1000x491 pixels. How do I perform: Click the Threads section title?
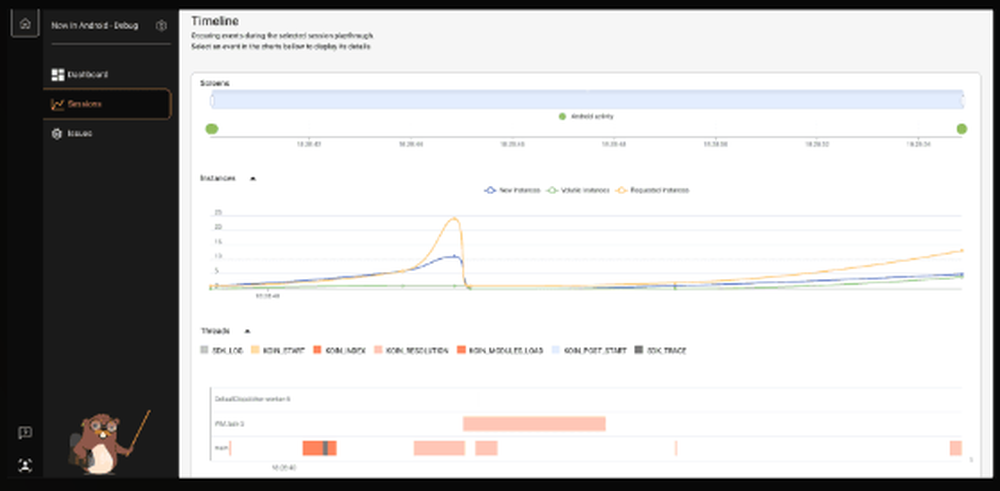[x=214, y=332]
